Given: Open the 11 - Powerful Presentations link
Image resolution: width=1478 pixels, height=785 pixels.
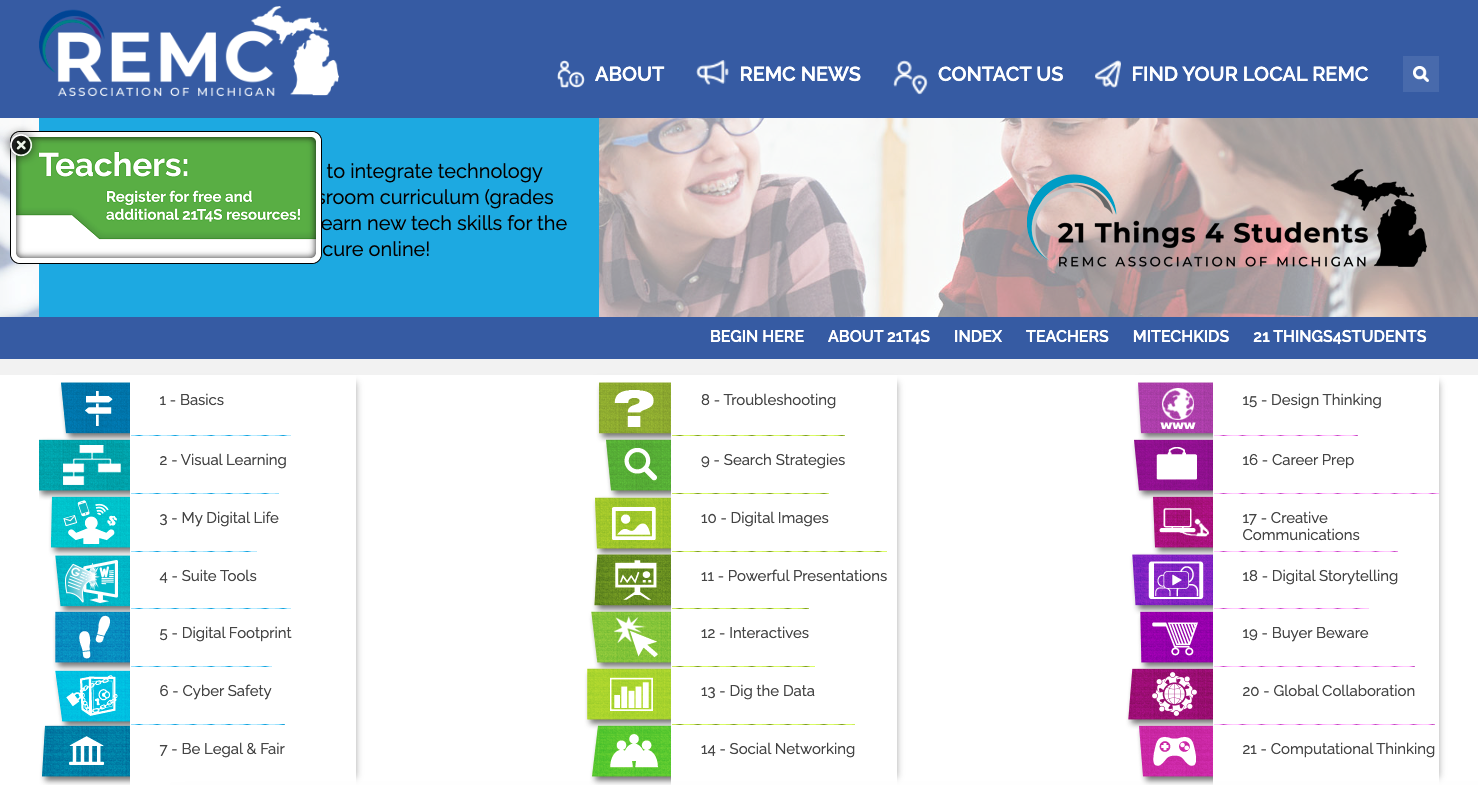Looking at the screenshot, I should [793, 576].
